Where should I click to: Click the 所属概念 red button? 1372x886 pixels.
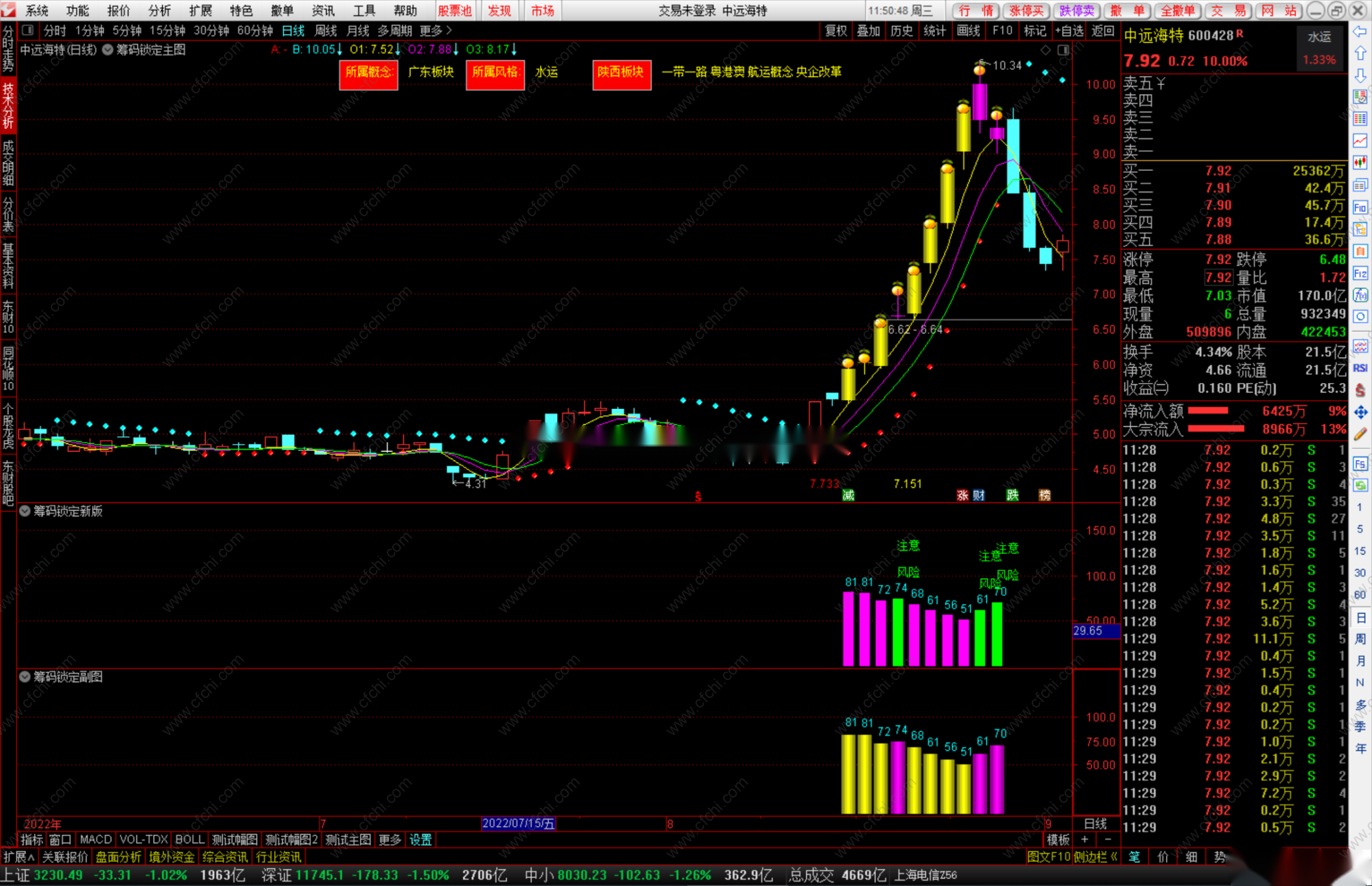[368, 73]
